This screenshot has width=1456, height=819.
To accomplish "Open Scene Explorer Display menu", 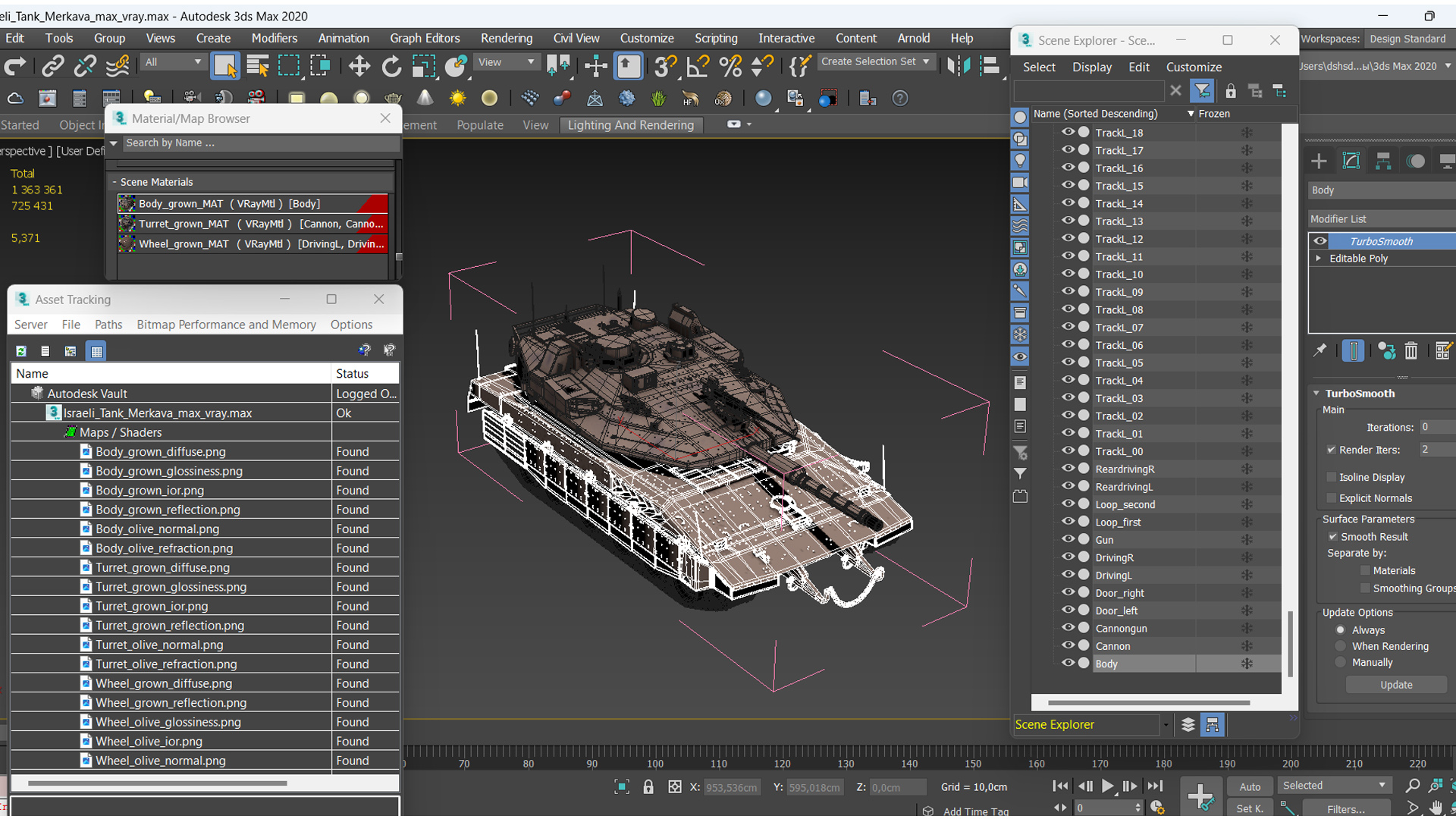I will [x=1092, y=67].
